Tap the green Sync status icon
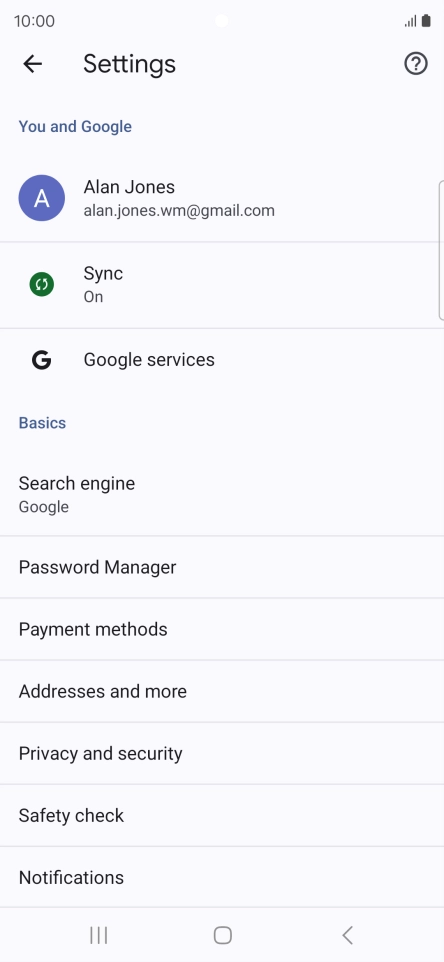Screen dimensions: 444x962 [x=42, y=284]
